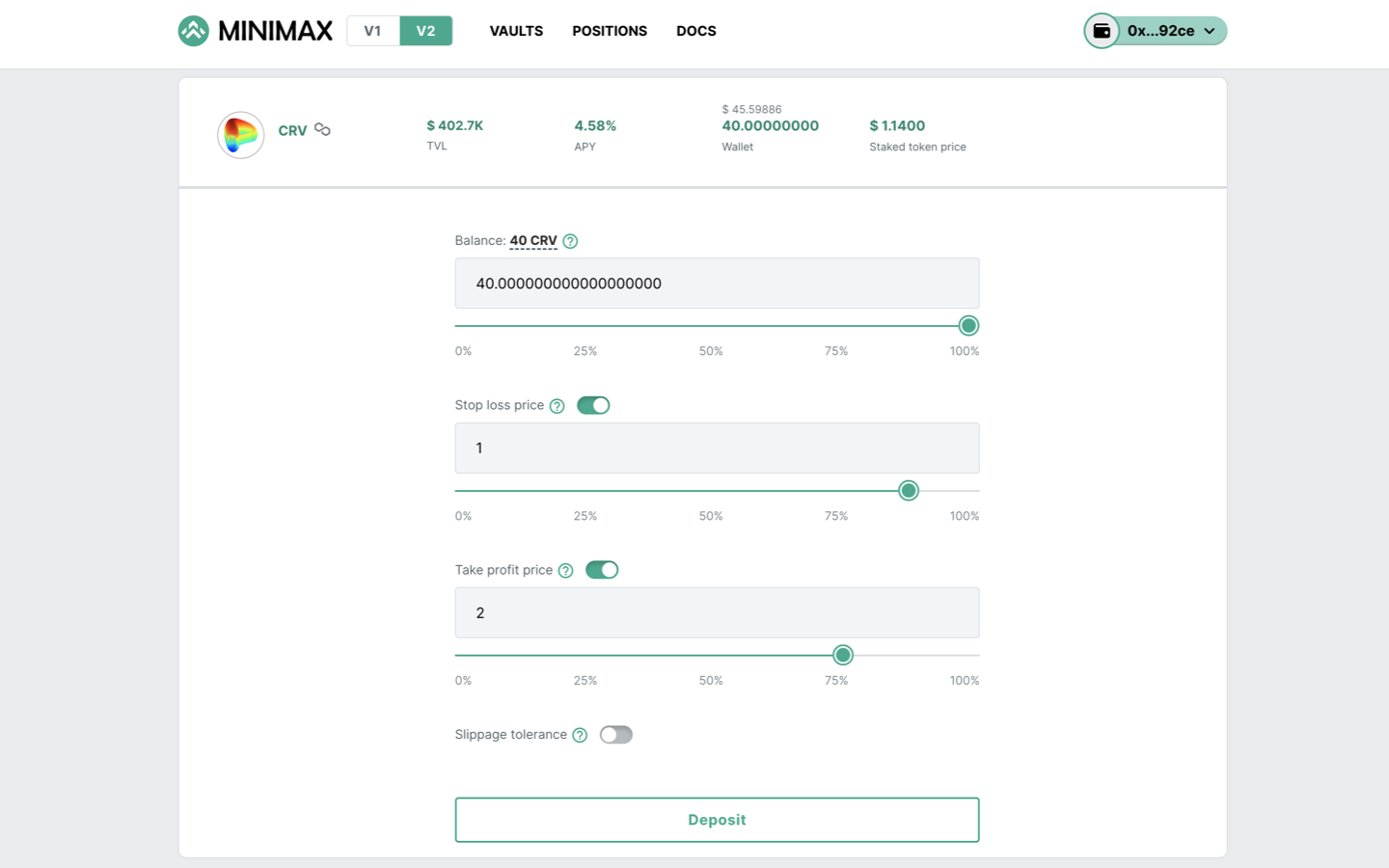Open the Take profit price help icon
Screen dimensions: 1389x868
click(565, 571)
